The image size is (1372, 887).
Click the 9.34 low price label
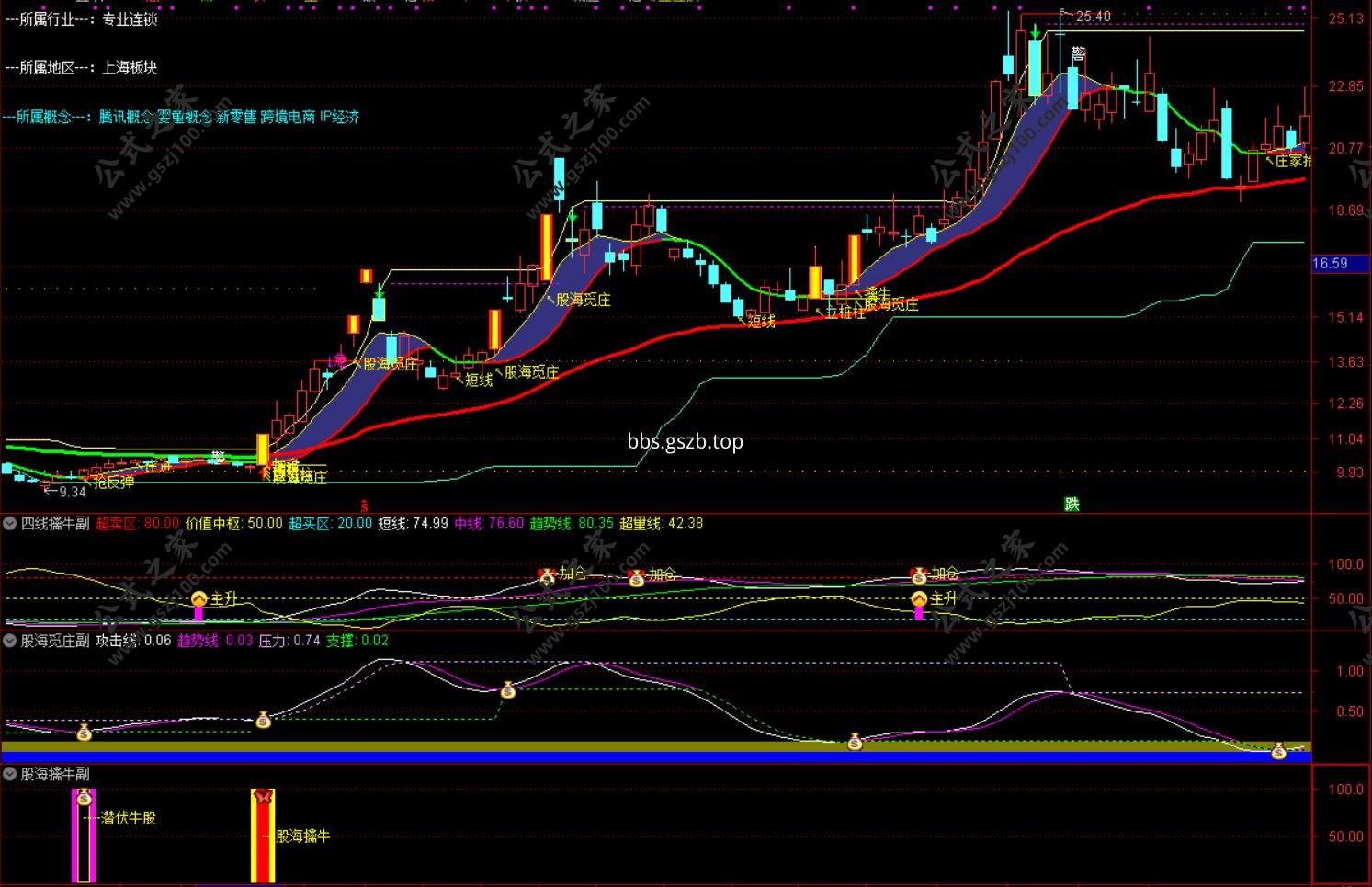click(72, 493)
